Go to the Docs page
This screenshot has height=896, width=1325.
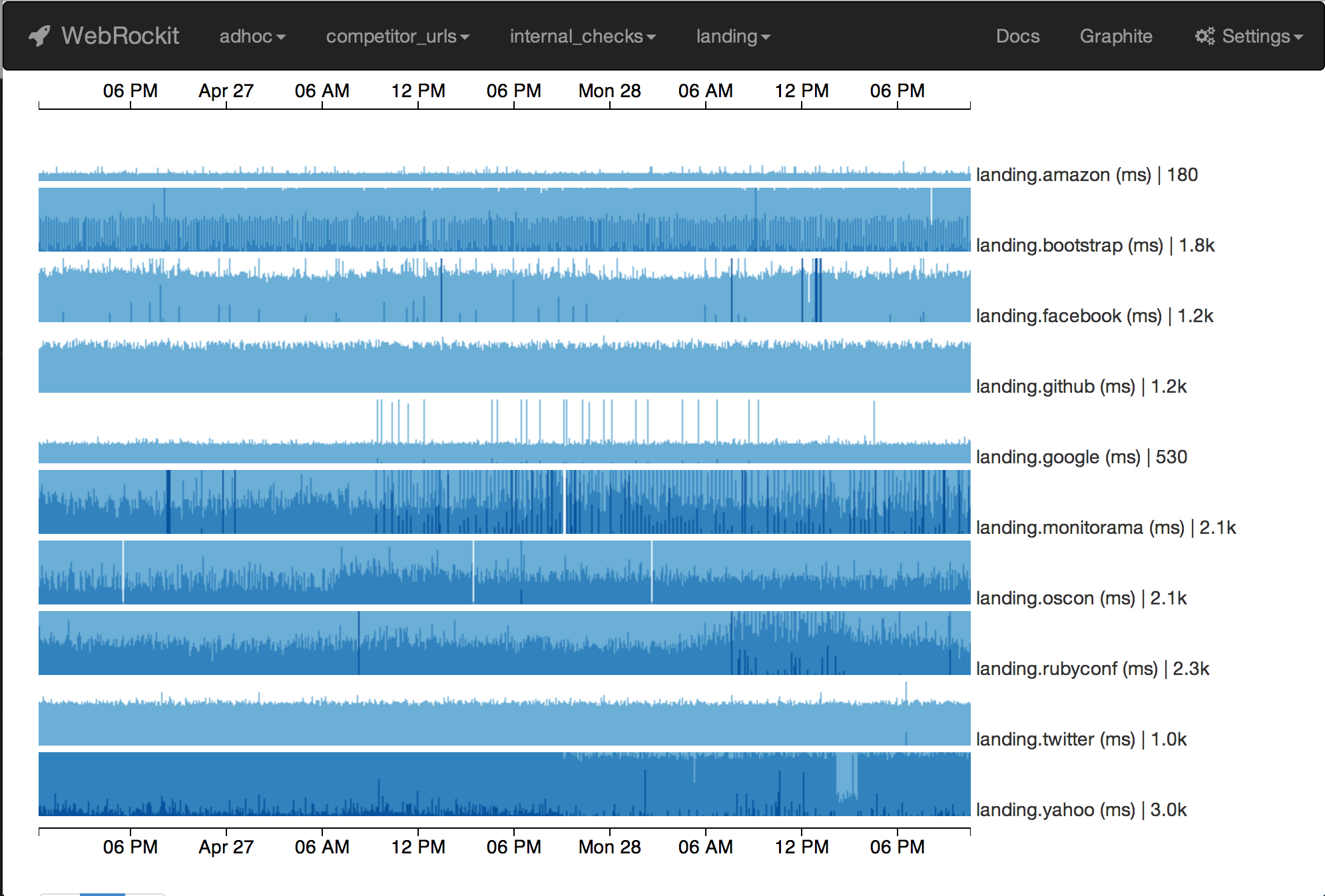(x=1017, y=36)
